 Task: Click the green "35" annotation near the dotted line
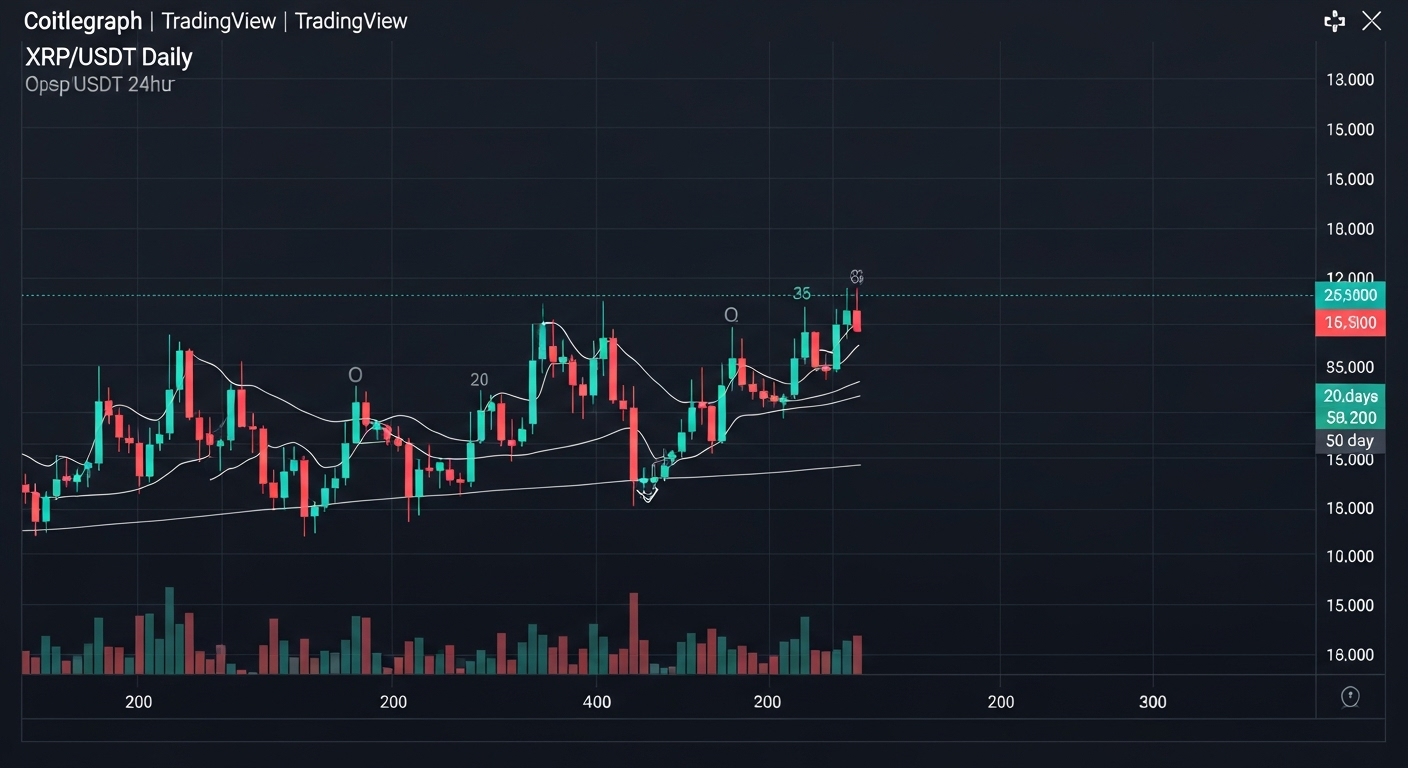pos(802,294)
